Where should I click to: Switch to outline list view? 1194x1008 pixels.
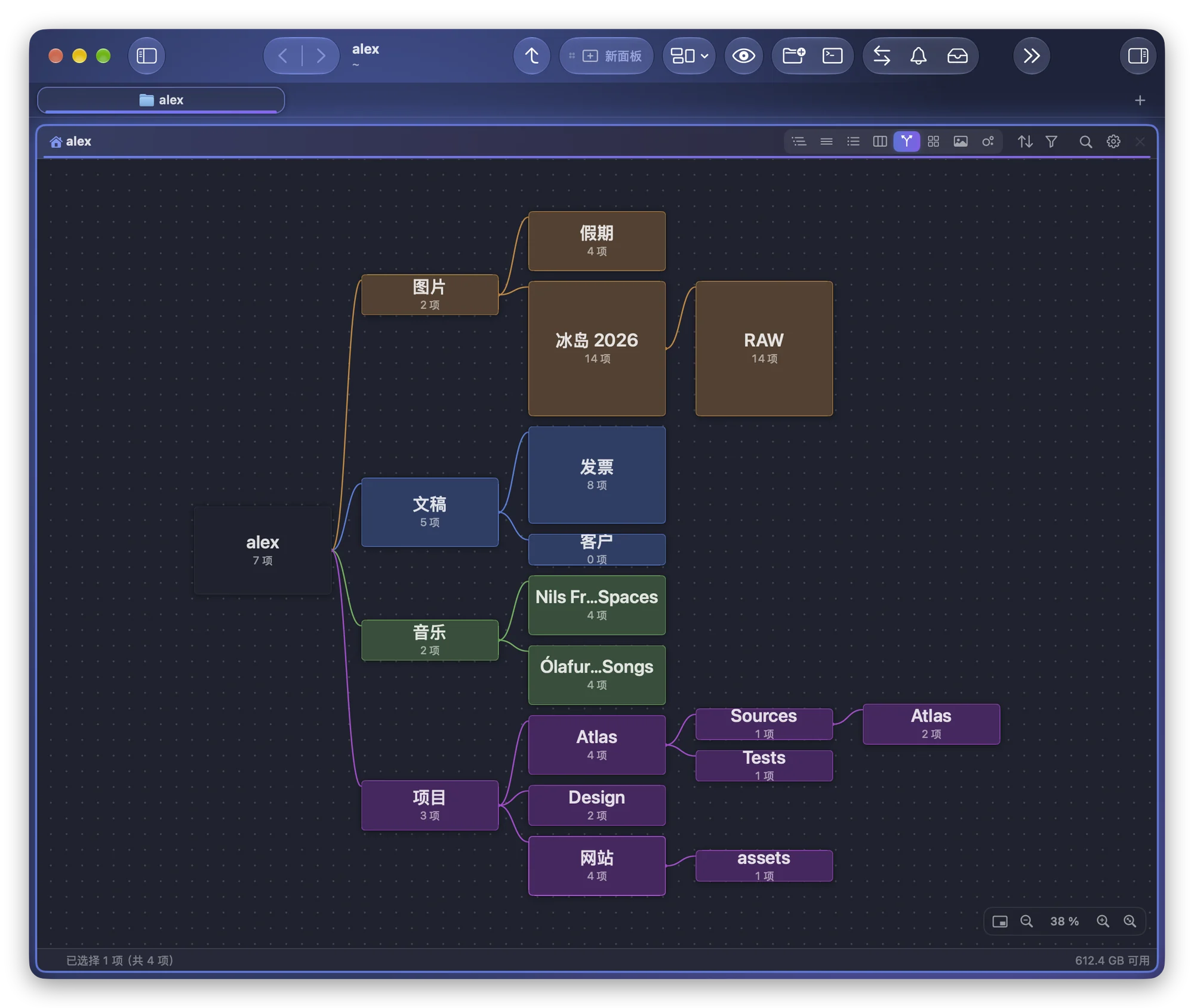tap(799, 141)
